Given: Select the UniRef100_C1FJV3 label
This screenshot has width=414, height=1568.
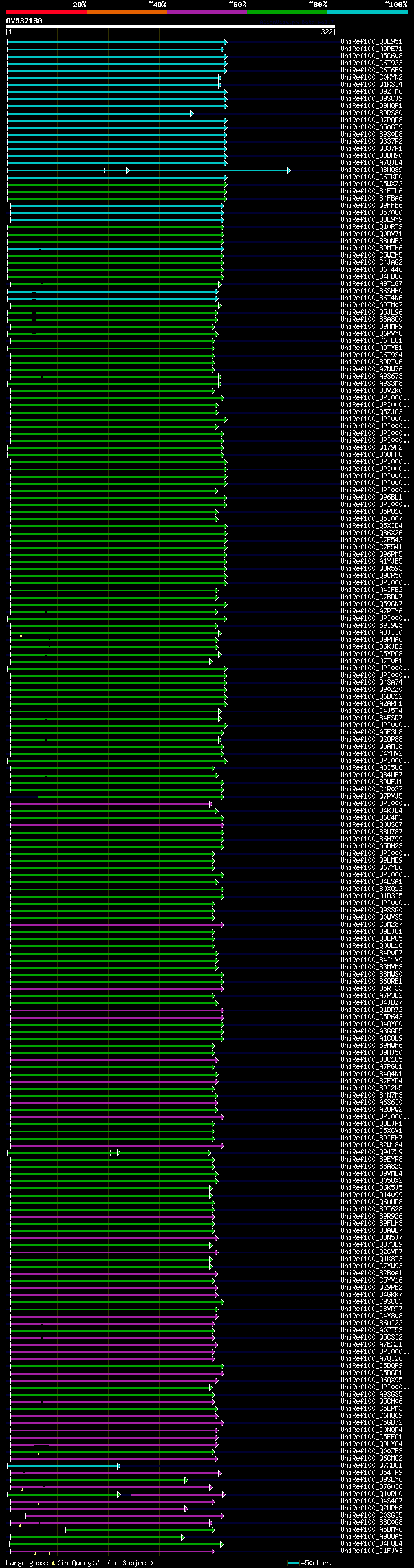Looking at the screenshot, I should pos(371,1551).
